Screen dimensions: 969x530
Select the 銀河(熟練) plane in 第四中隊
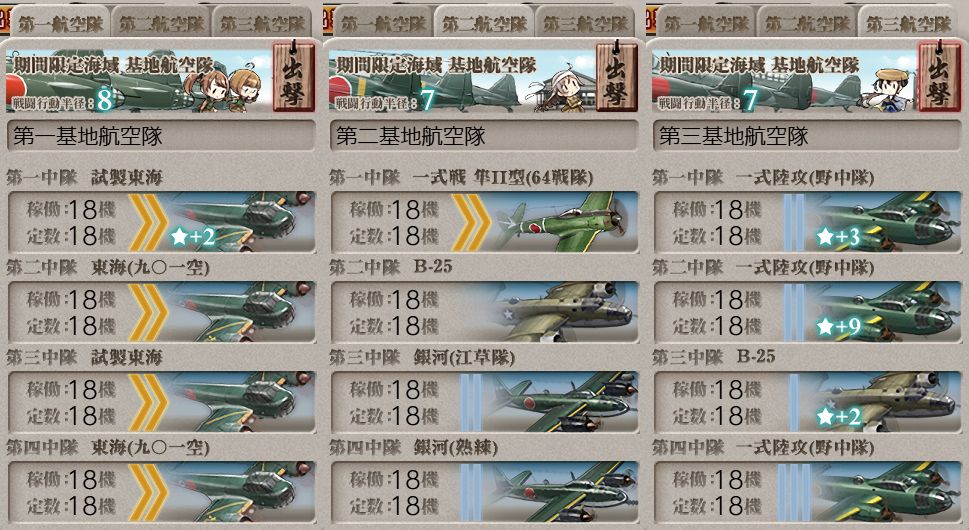coord(484,492)
